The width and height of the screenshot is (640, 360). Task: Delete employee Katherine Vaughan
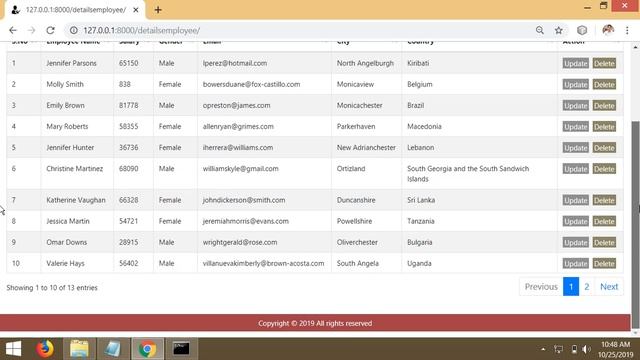click(x=604, y=200)
